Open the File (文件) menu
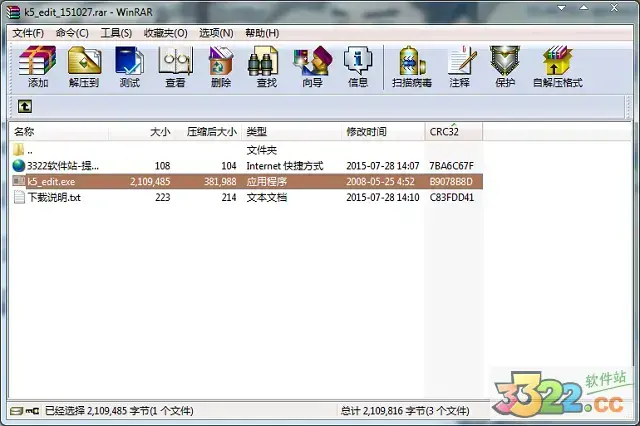 tap(28, 33)
